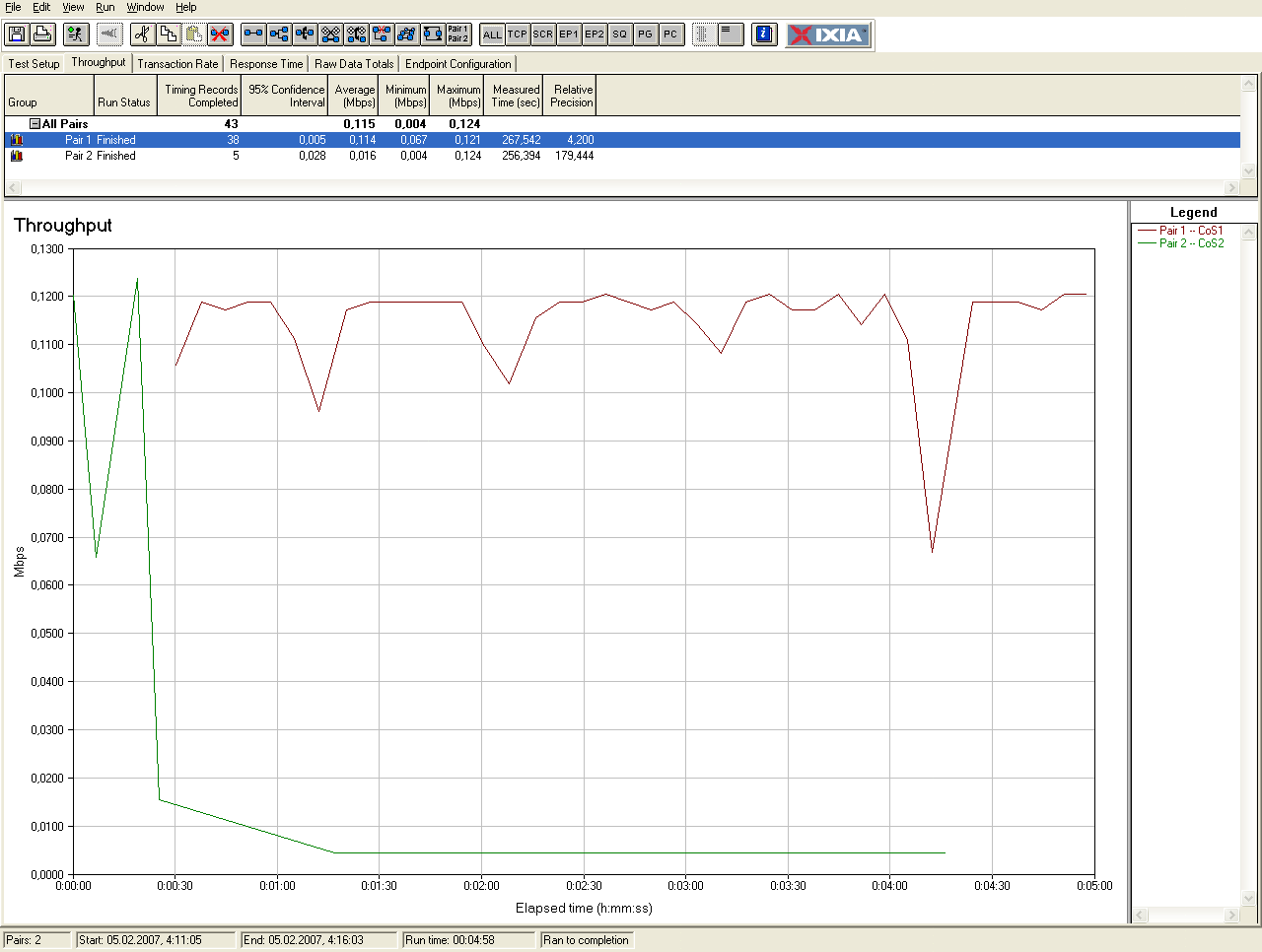
Task: Click the Relative Precision column header
Action: 572,96
